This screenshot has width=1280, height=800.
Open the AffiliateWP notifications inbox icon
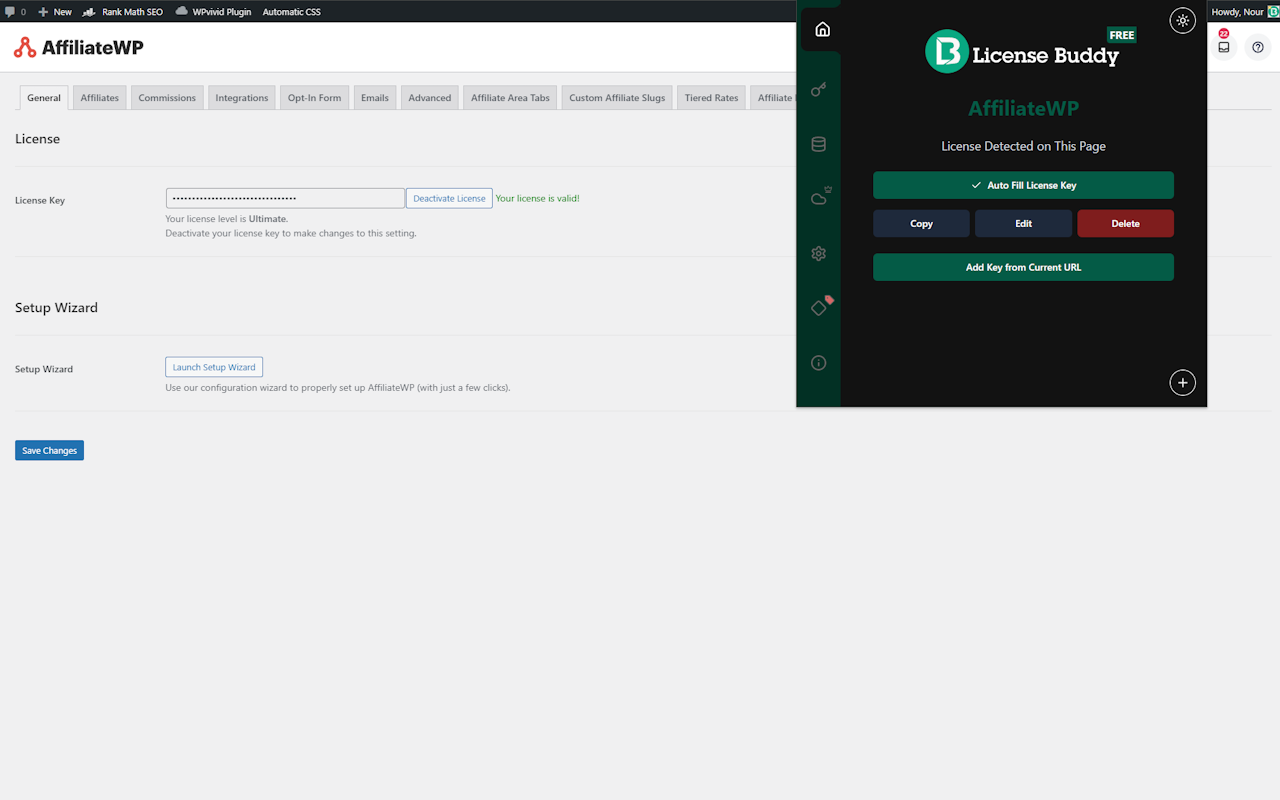[x=1223, y=46]
